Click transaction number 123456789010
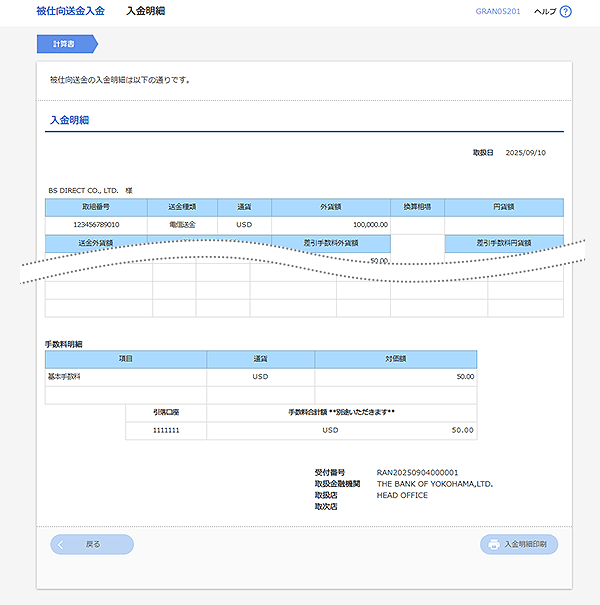The width and height of the screenshot is (600, 605). [96, 225]
